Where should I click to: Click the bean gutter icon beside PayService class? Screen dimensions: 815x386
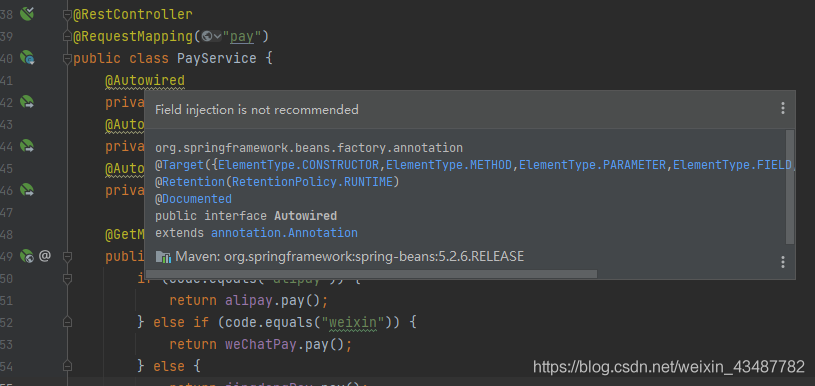(27, 58)
